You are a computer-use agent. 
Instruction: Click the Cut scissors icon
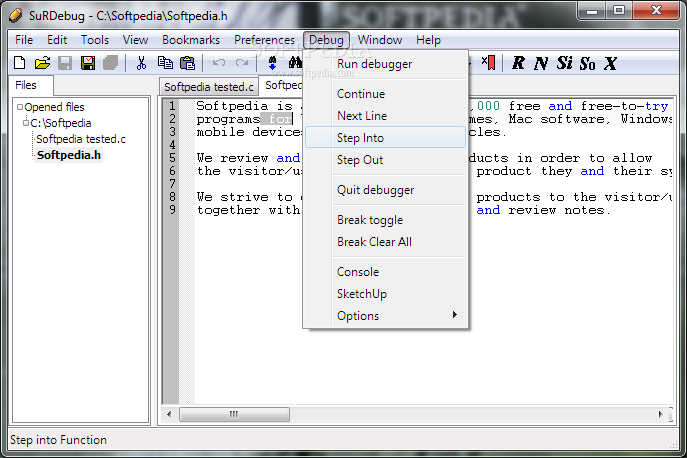click(141, 63)
